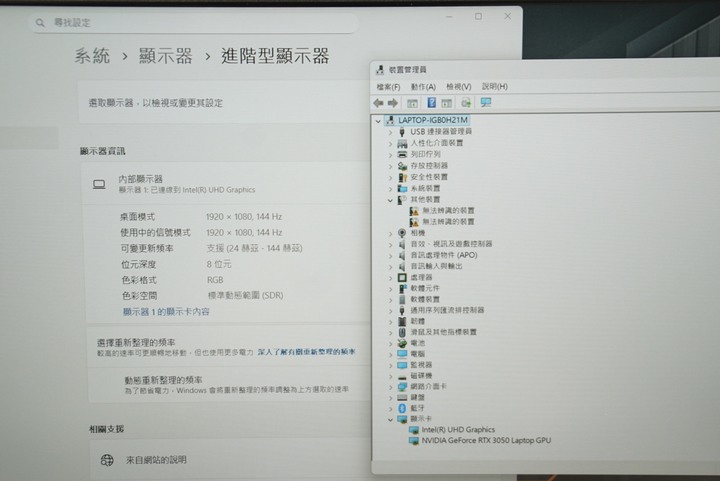Viewport: 720px width, 481px height.
Task: Click the Back arrow in Device Manager toolbar
Action: pos(379,103)
